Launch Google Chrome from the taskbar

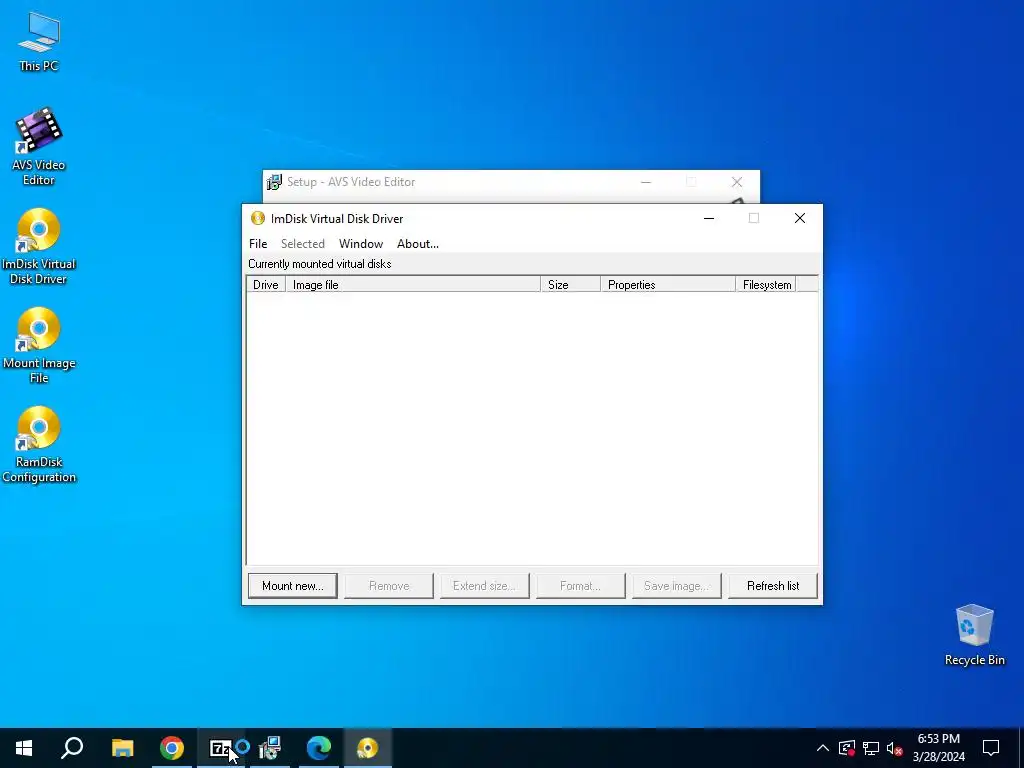tap(172, 748)
